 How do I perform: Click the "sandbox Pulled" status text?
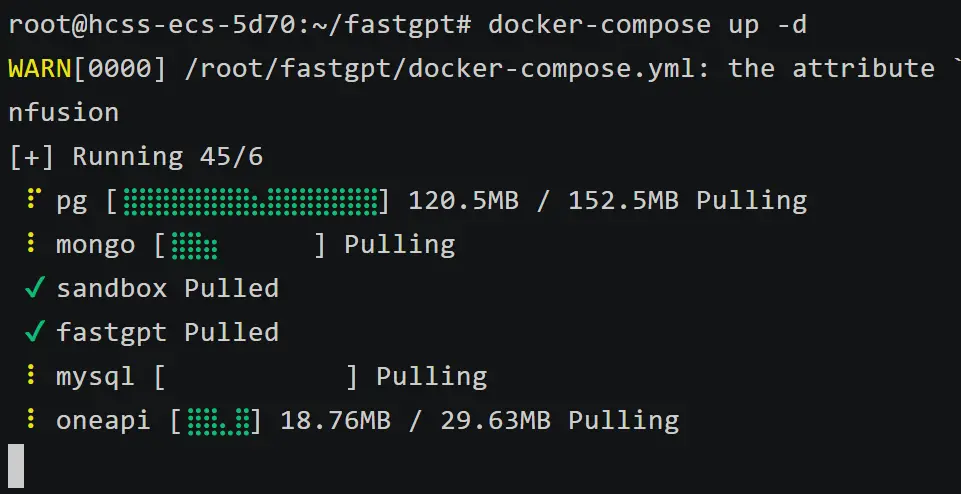(167, 289)
